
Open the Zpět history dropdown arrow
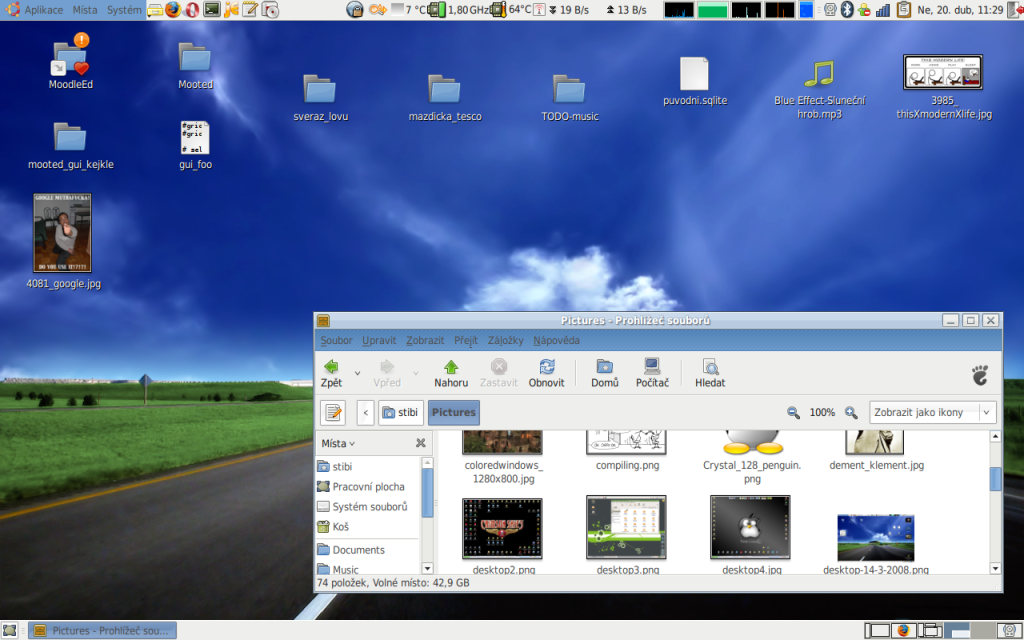(357, 374)
